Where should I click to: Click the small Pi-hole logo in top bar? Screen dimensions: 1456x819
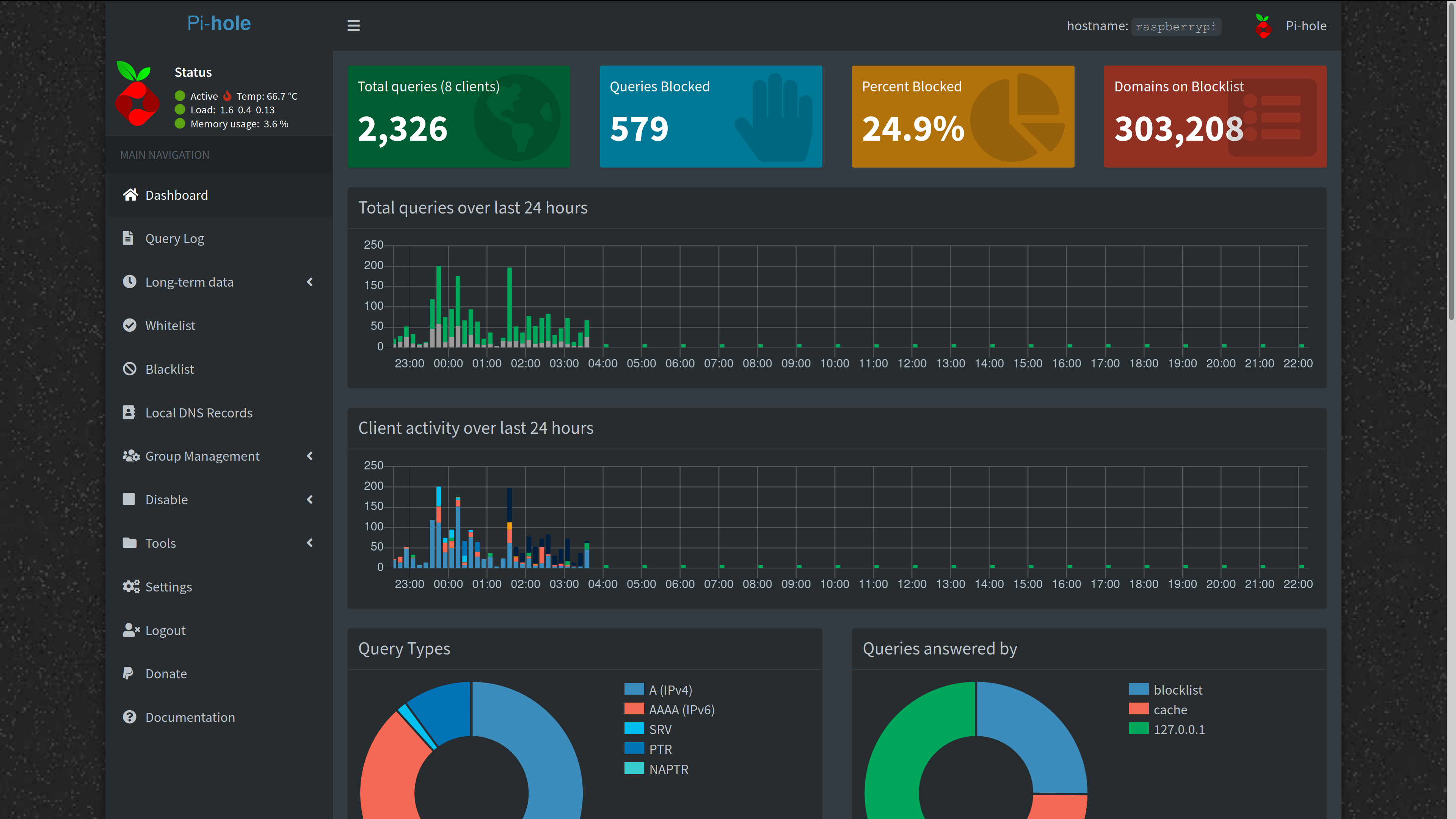click(x=1263, y=26)
